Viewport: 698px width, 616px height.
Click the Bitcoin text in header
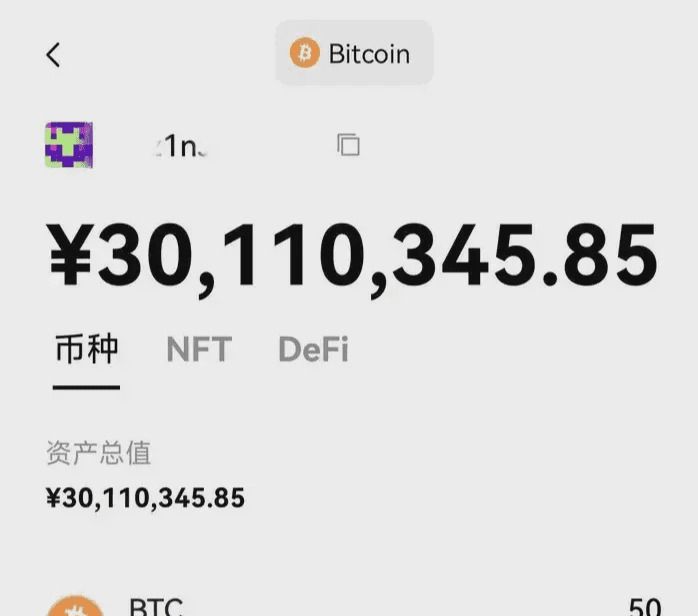coord(369,54)
